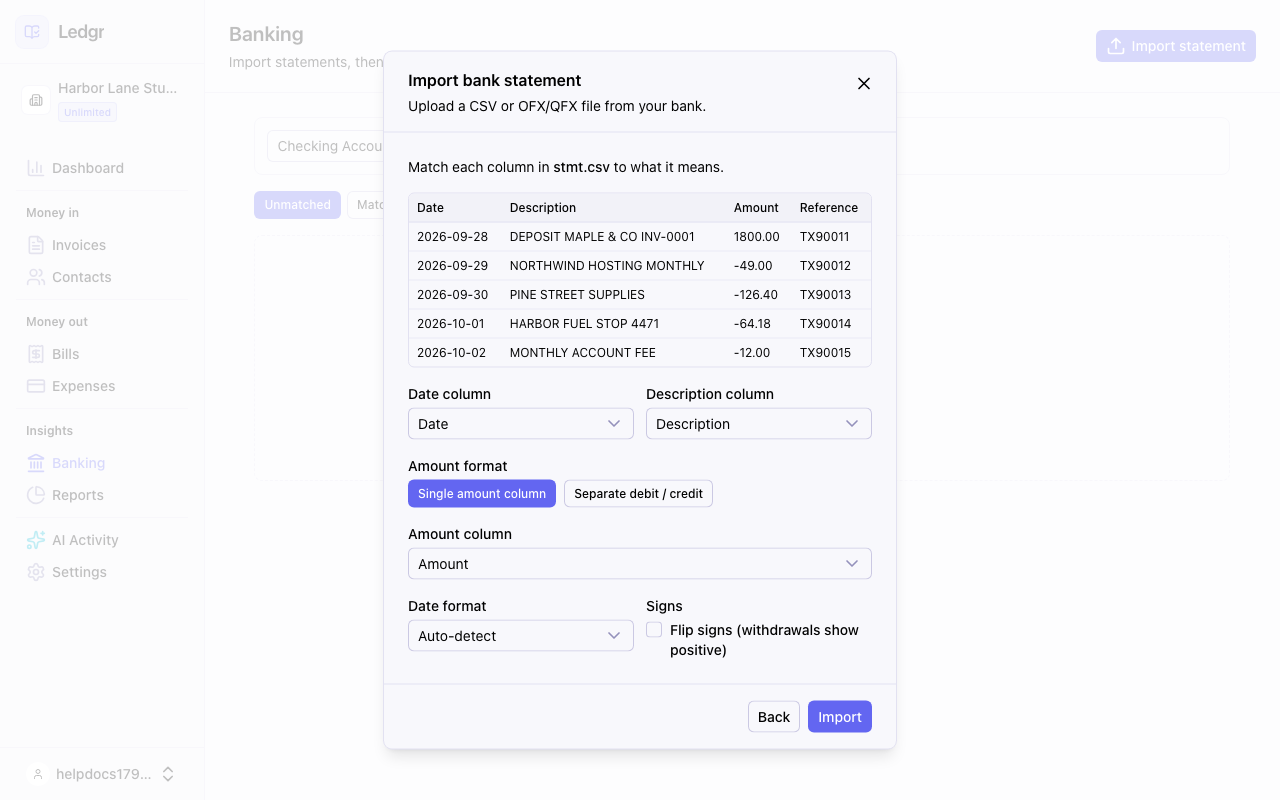
Task: Click the NORTHWIND HOSTING MONTHLY row description
Action: coord(607,266)
